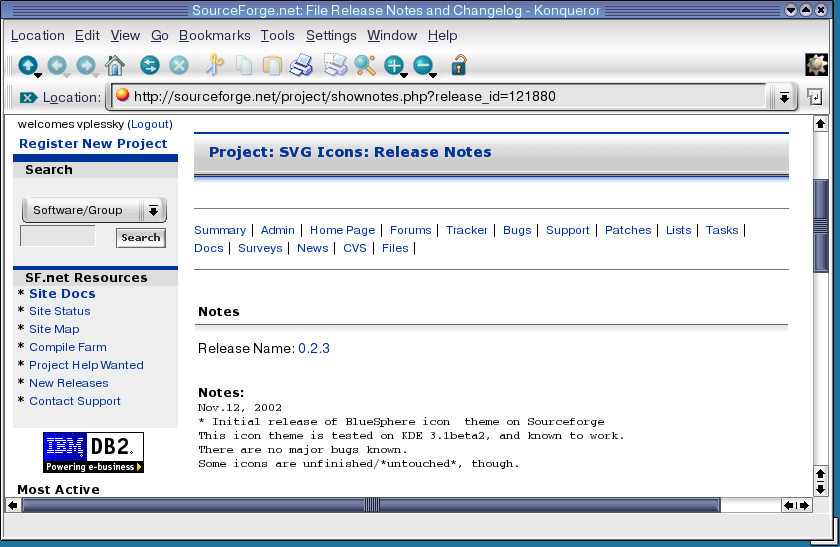Open the Bugs link
Image resolution: width=840 pixels, height=547 pixels.
[517, 230]
